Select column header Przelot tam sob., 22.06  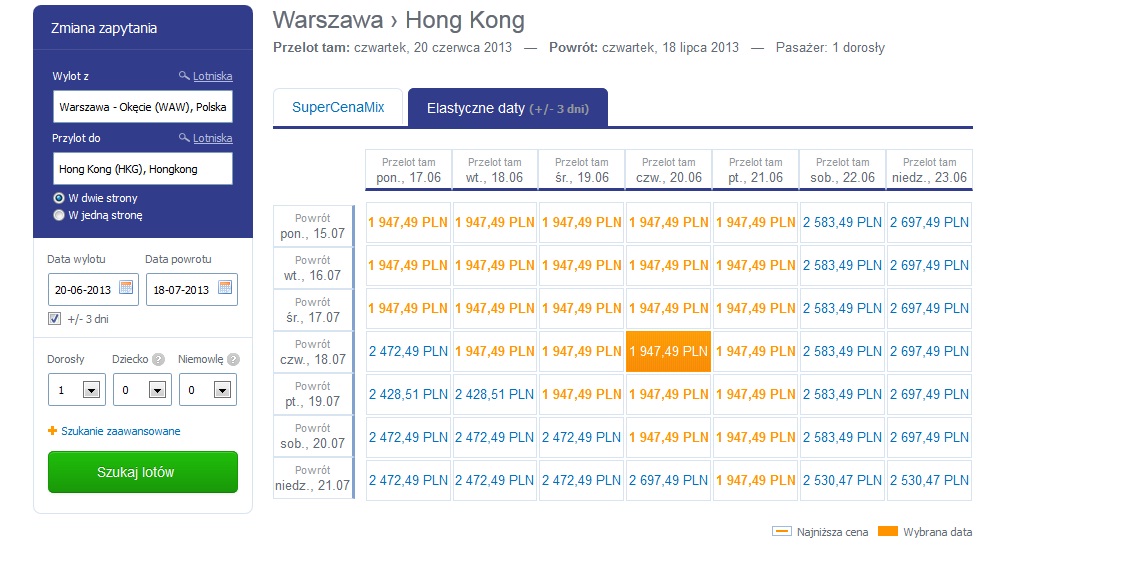(x=842, y=170)
